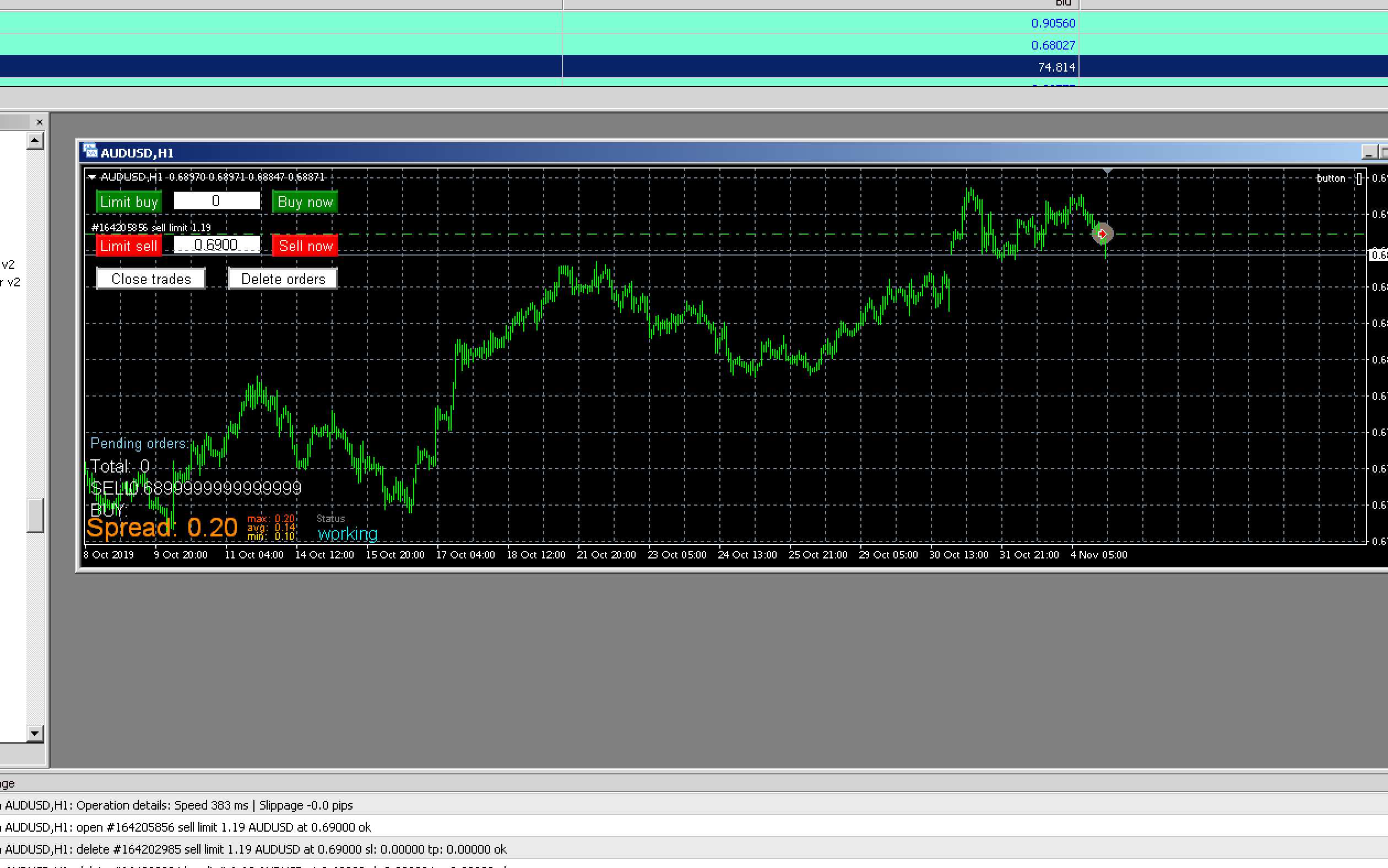This screenshot has height=868, width=1388.
Task: Minimize the AUDUSD,H1 chart window
Action: 1369,152
